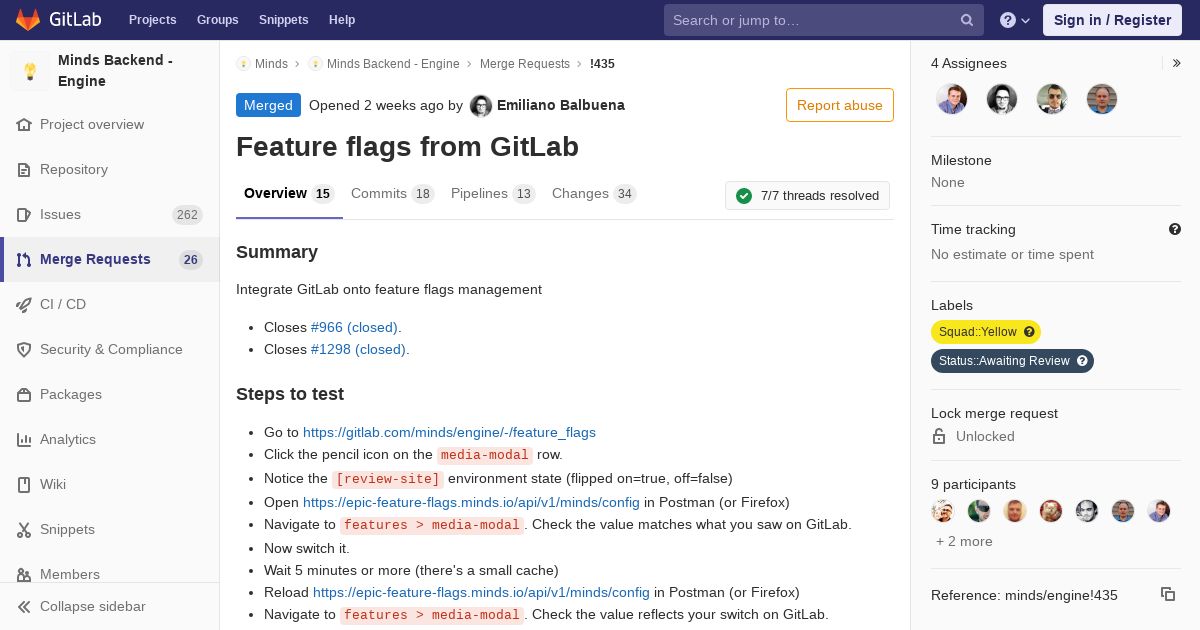Click the fourth assignee avatar

(x=1102, y=99)
